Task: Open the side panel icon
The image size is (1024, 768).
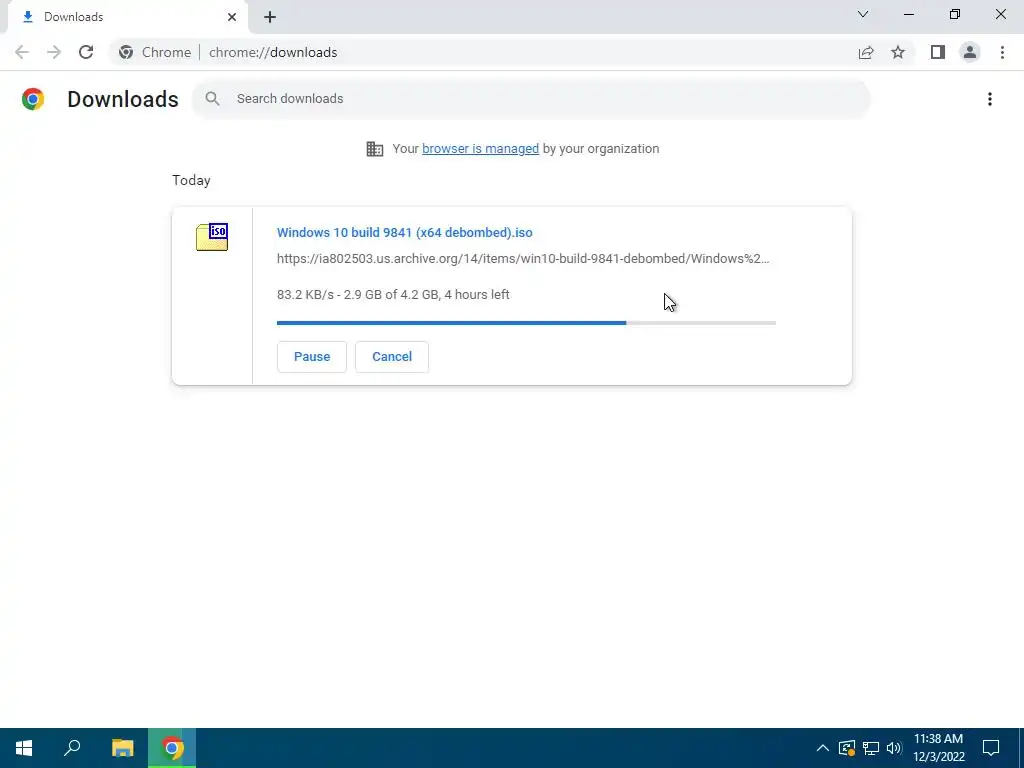Action: pyautogui.click(x=938, y=52)
